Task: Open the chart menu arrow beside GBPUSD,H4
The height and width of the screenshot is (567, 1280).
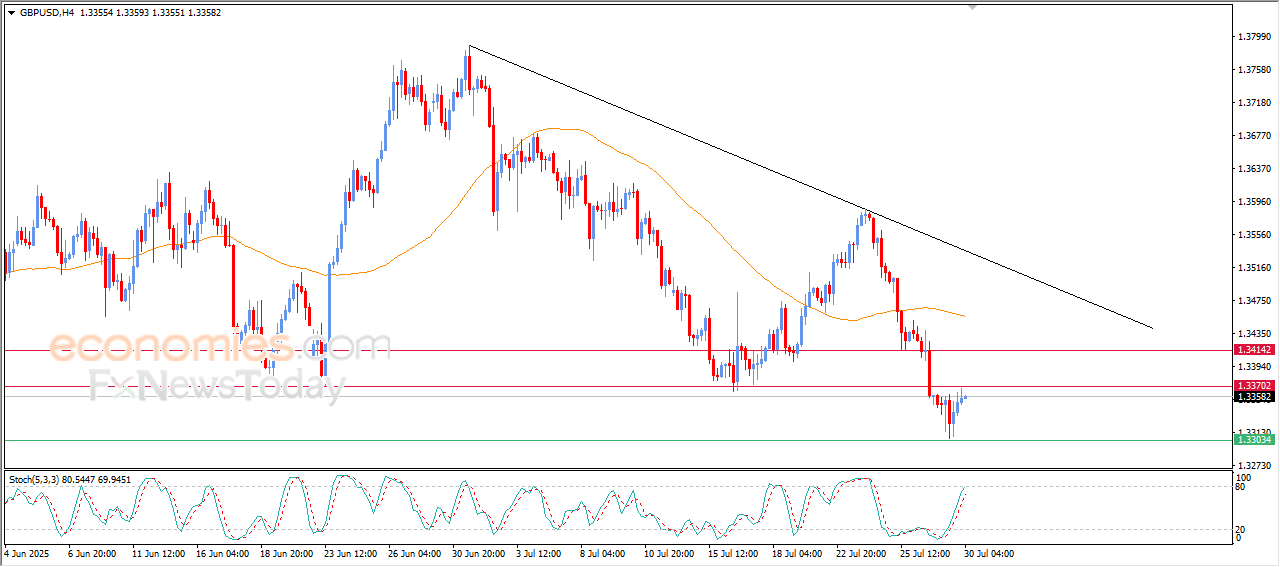Action: pos(12,13)
